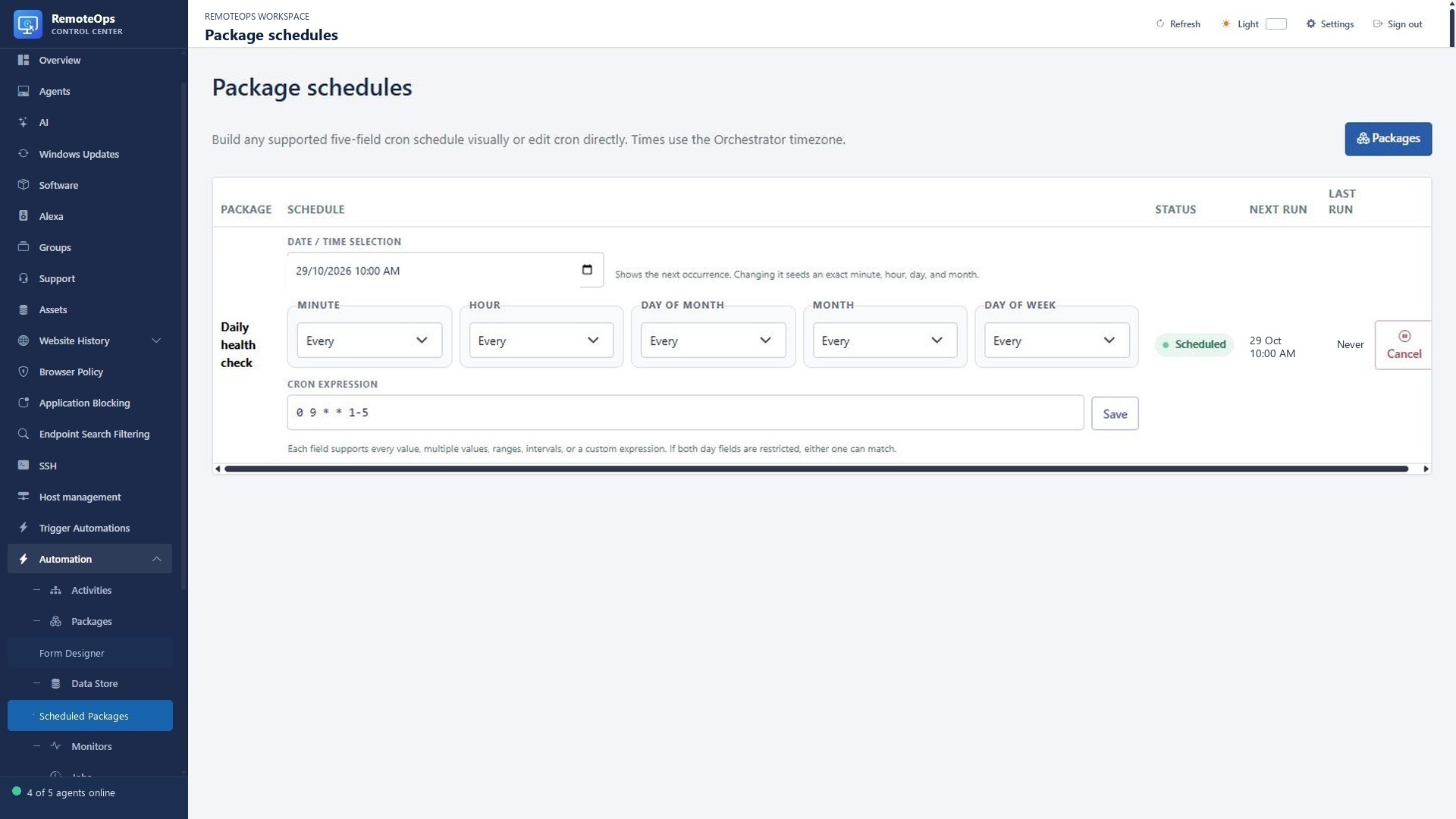Screen dimensions: 1456x819
Task: Open Endpoint Search Filtering
Action: tap(90, 434)
